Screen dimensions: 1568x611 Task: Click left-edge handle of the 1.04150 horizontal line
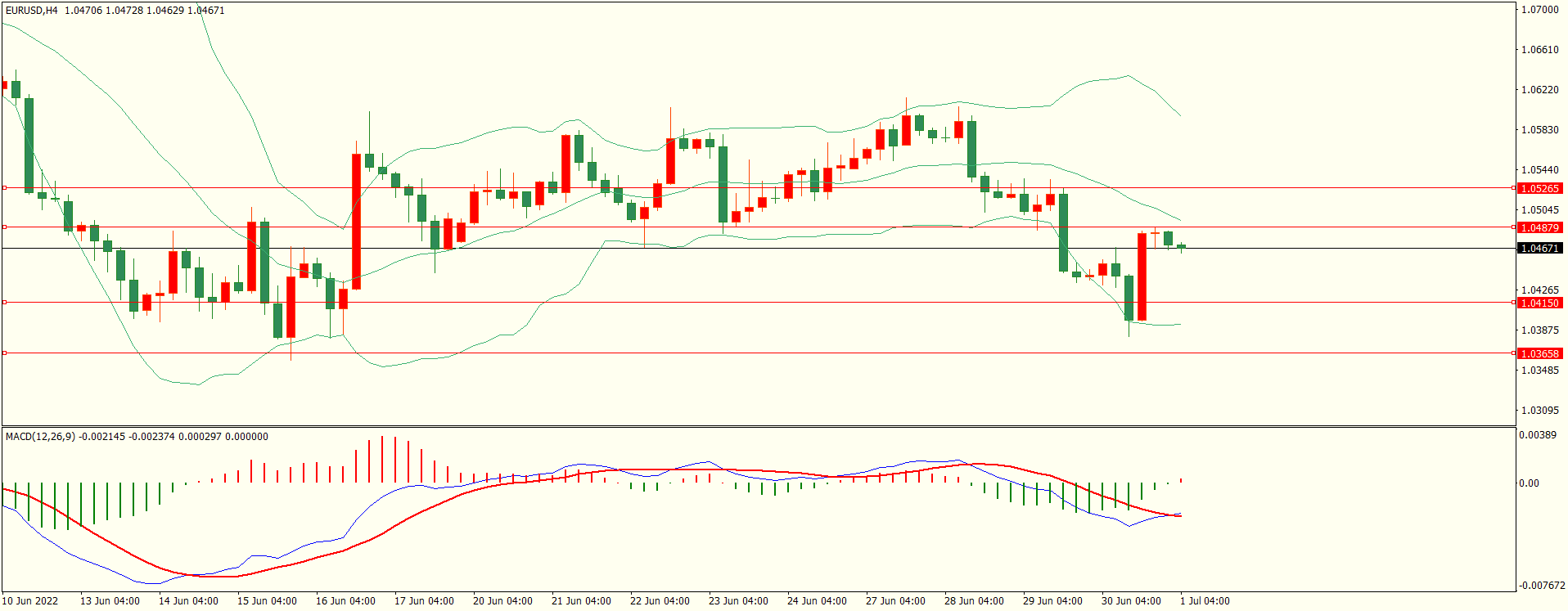pos(4,303)
